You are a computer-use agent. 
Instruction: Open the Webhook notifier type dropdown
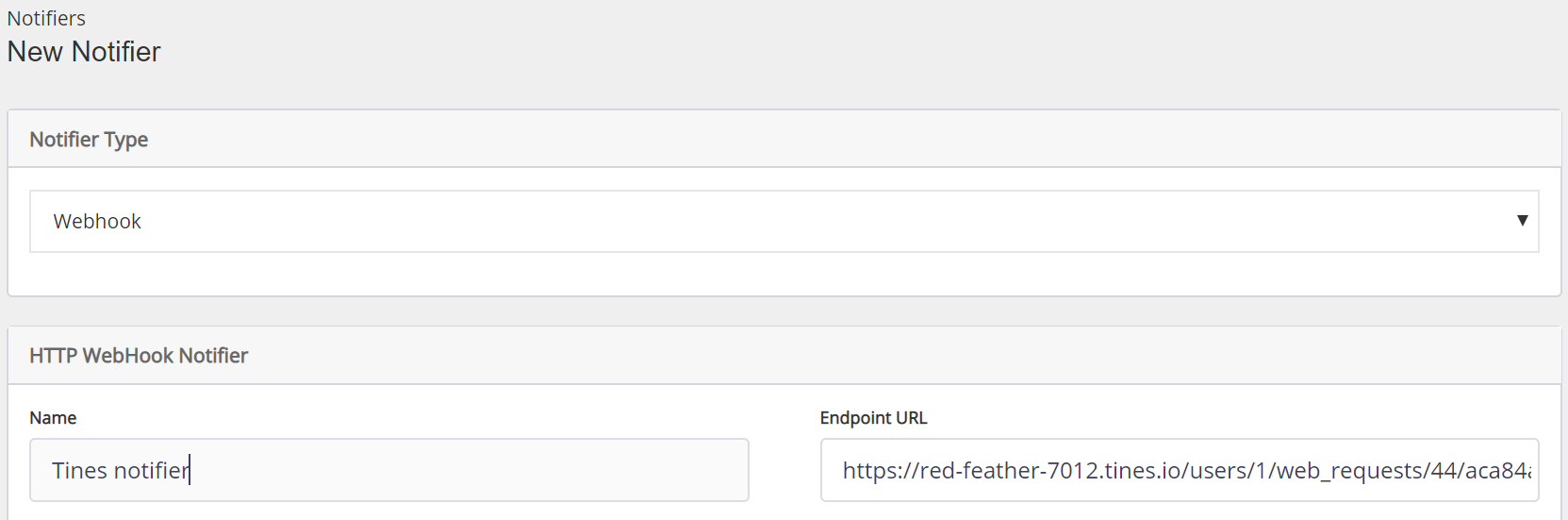point(783,222)
